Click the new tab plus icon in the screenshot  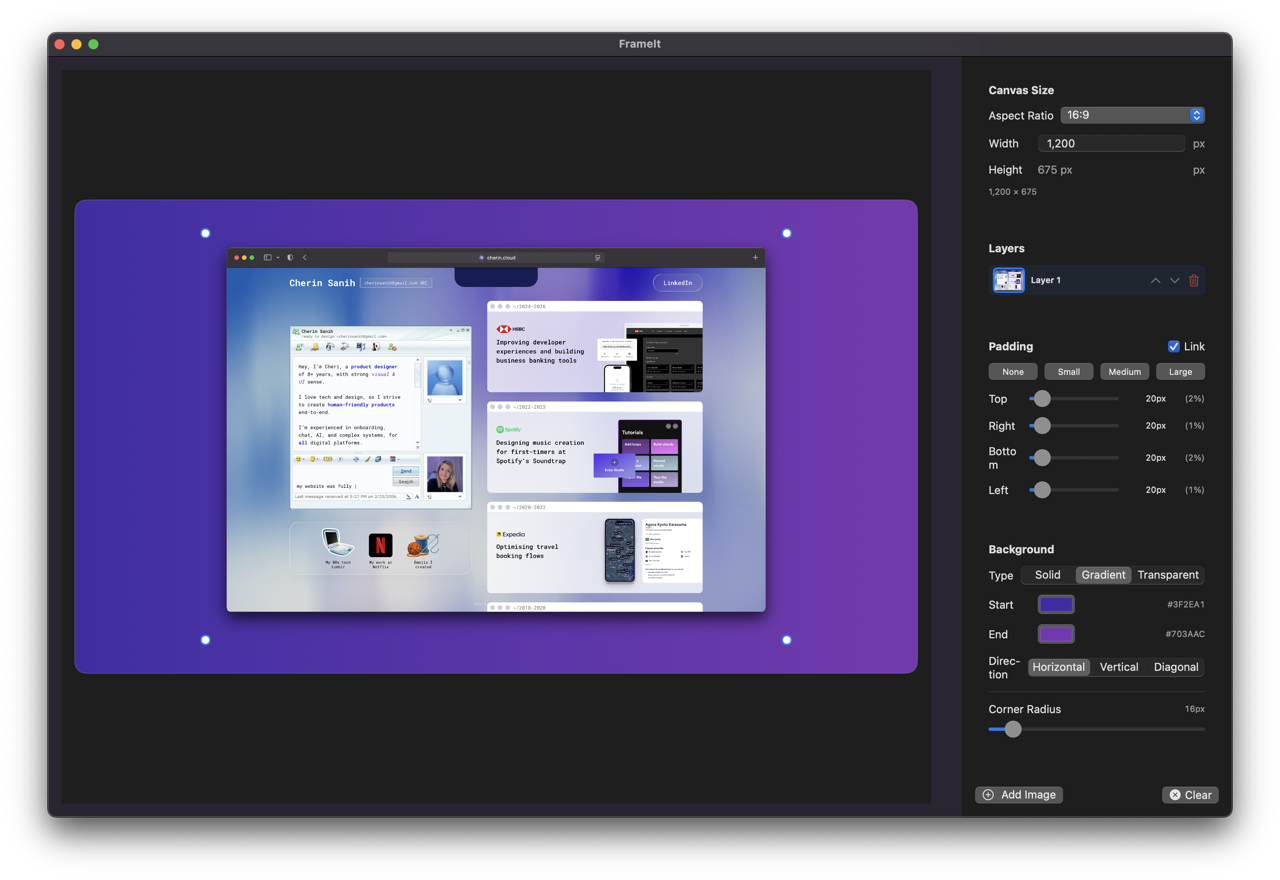755,257
